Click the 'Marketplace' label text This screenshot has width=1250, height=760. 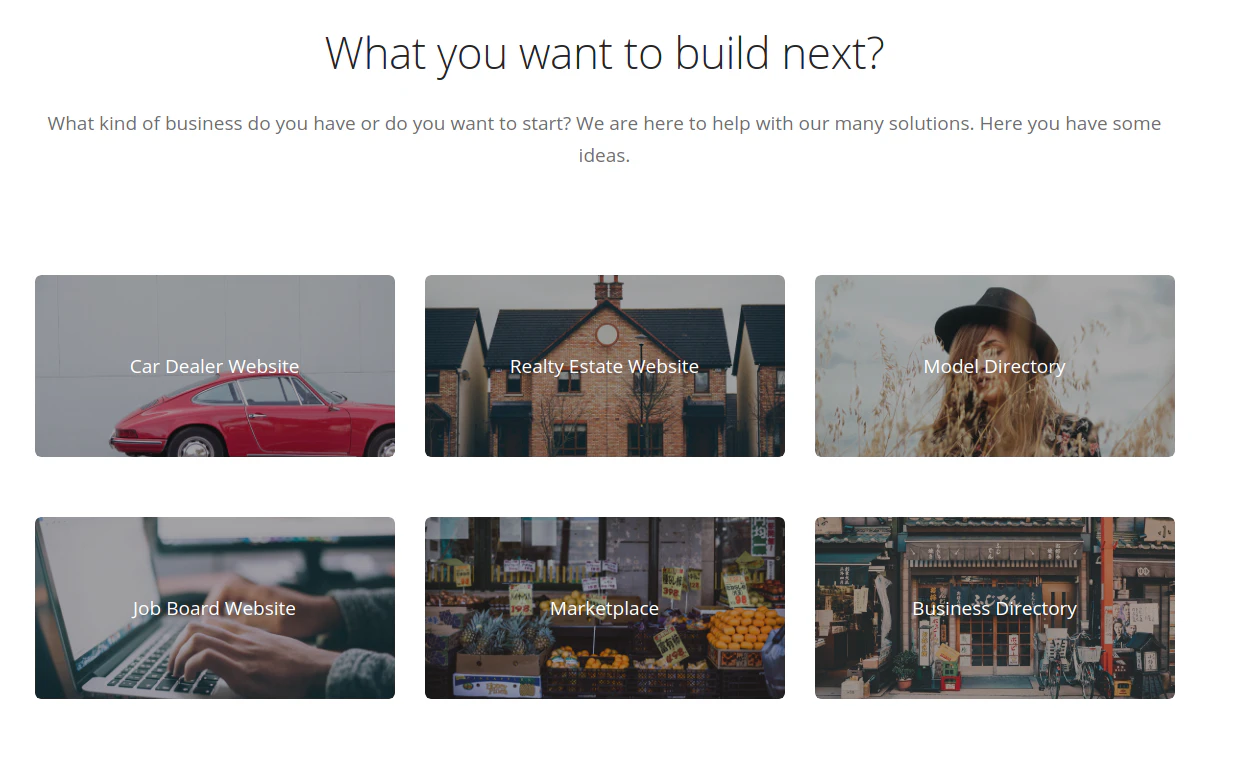click(x=605, y=609)
